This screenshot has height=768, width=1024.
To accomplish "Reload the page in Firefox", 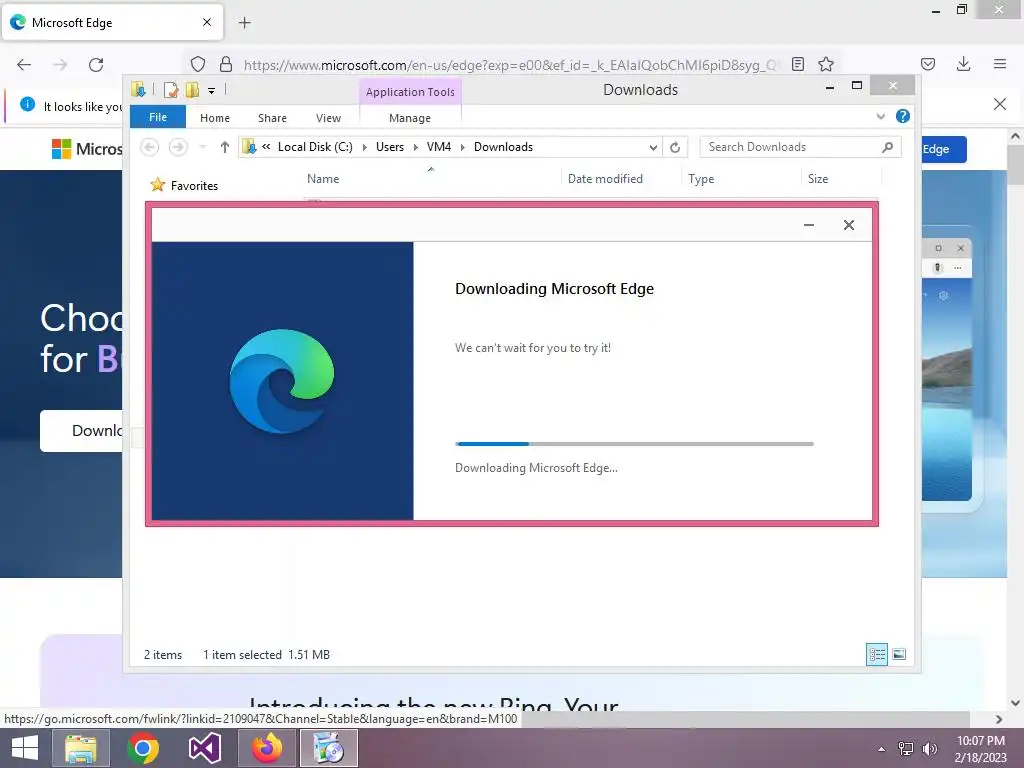I will click(96, 65).
